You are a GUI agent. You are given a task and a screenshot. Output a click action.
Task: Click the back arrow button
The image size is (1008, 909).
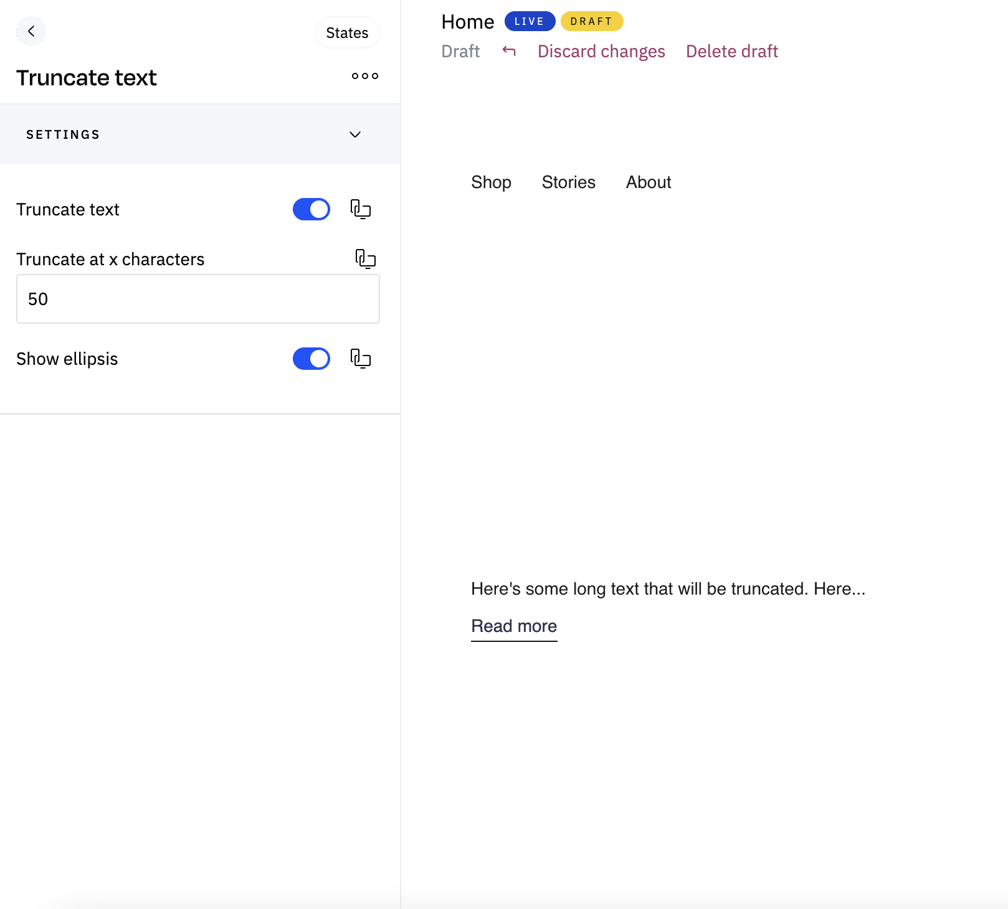tap(31, 32)
